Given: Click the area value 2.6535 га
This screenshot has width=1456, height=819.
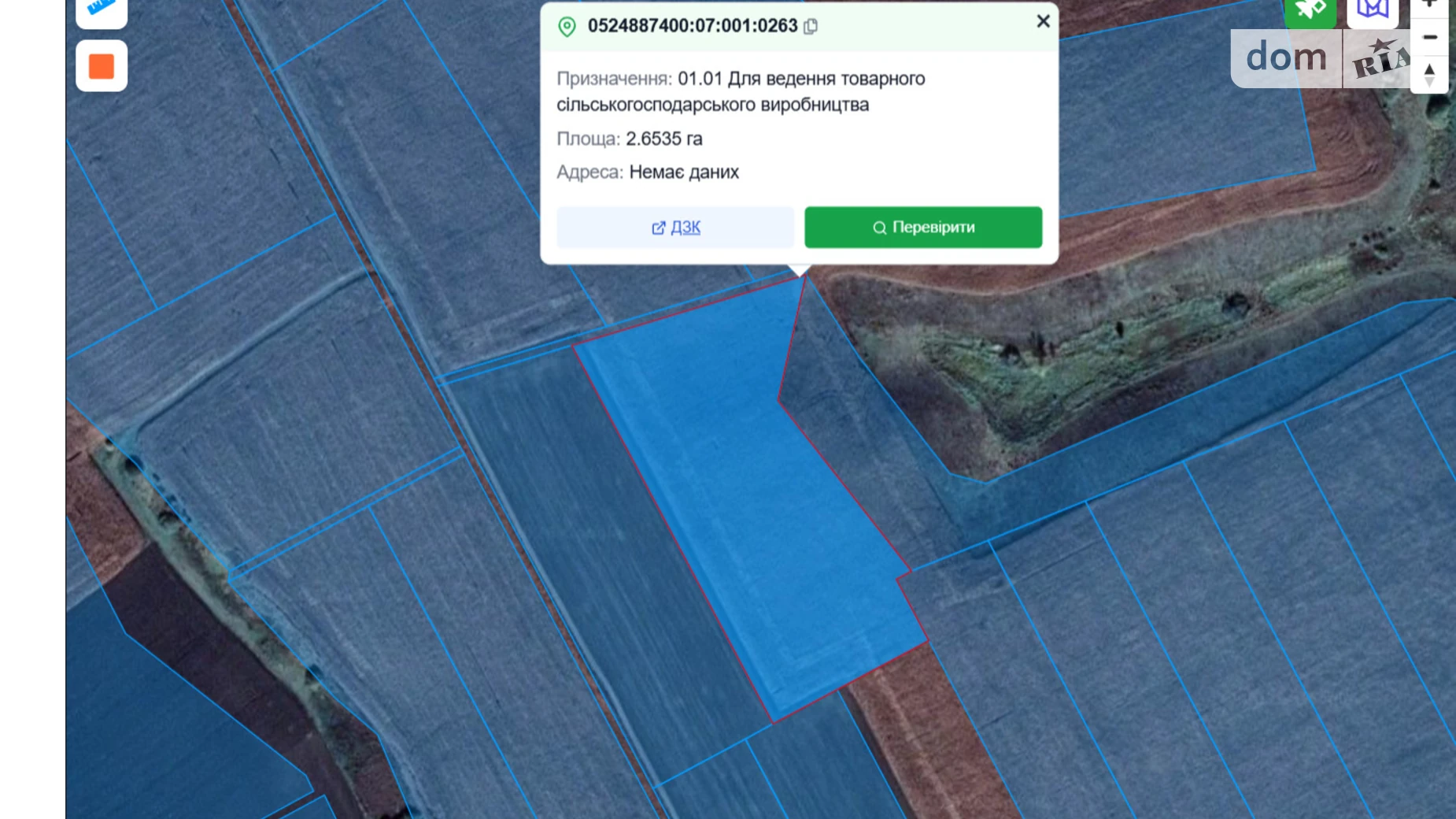Looking at the screenshot, I should coord(663,139).
